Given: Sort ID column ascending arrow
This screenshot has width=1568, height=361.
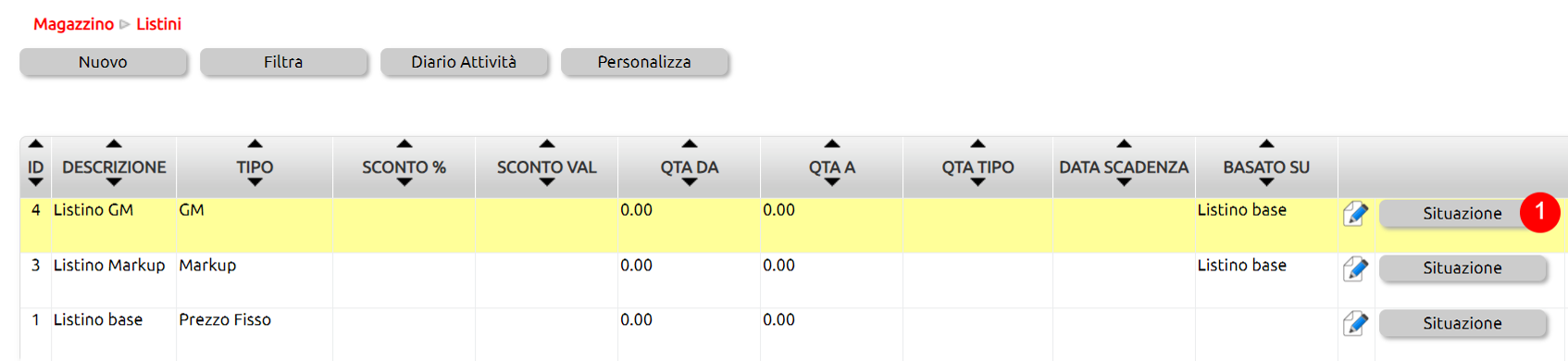Looking at the screenshot, I should [x=35, y=144].
